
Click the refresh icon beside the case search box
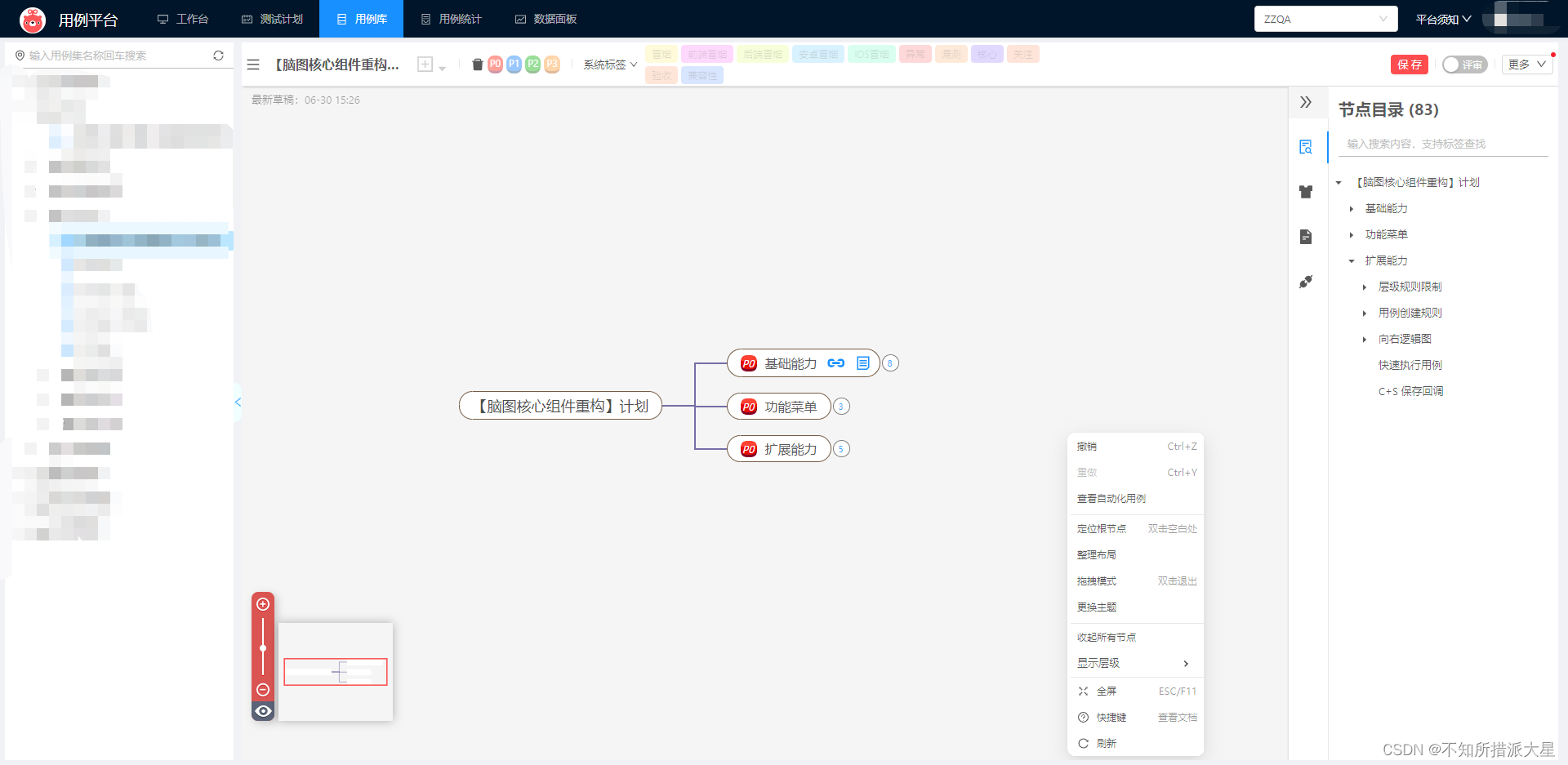[218, 56]
